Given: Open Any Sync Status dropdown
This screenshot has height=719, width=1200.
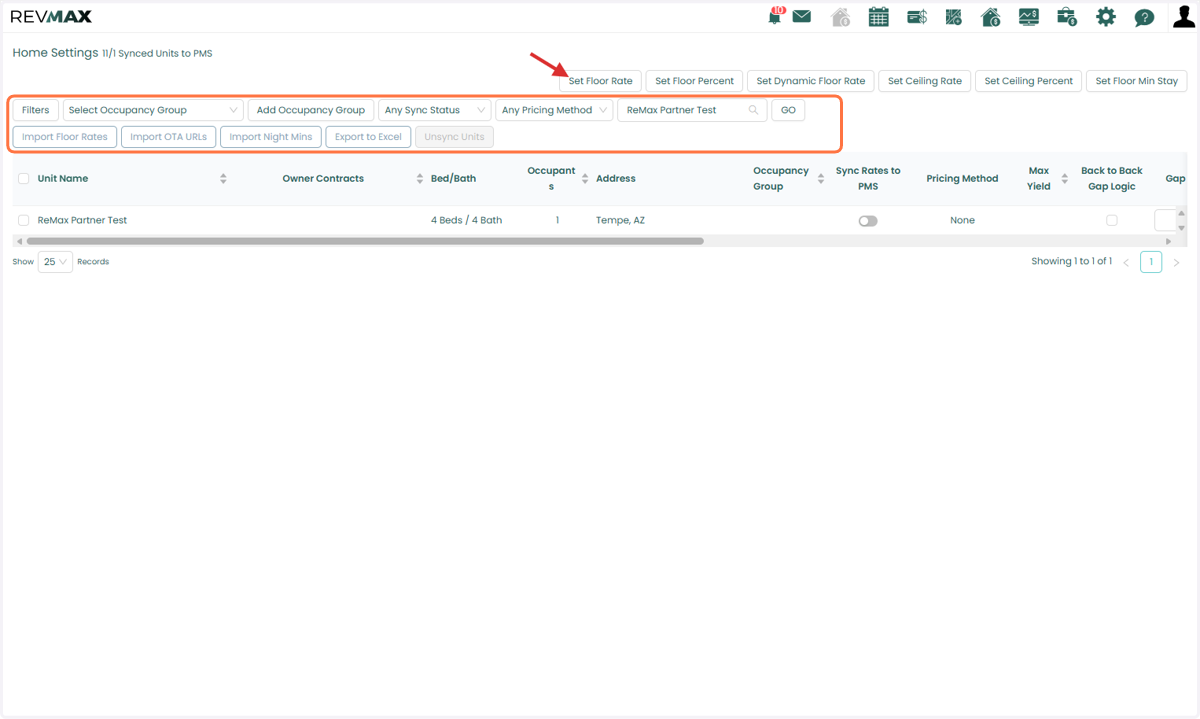Looking at the screenshot, I should click(435, 110).
